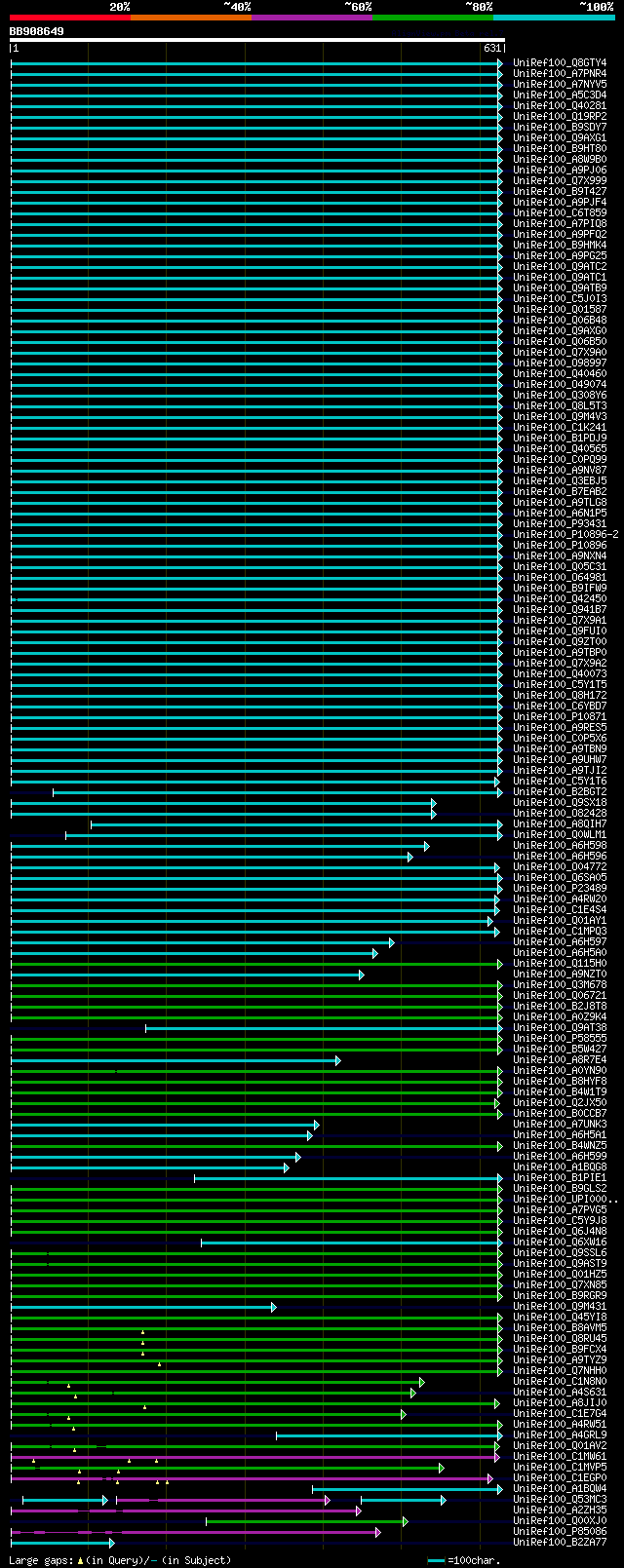Open the UniRef100_Q19RP2 entry
The width and height of the screenshot is (624, 1568).
click(x=560, y=117)
